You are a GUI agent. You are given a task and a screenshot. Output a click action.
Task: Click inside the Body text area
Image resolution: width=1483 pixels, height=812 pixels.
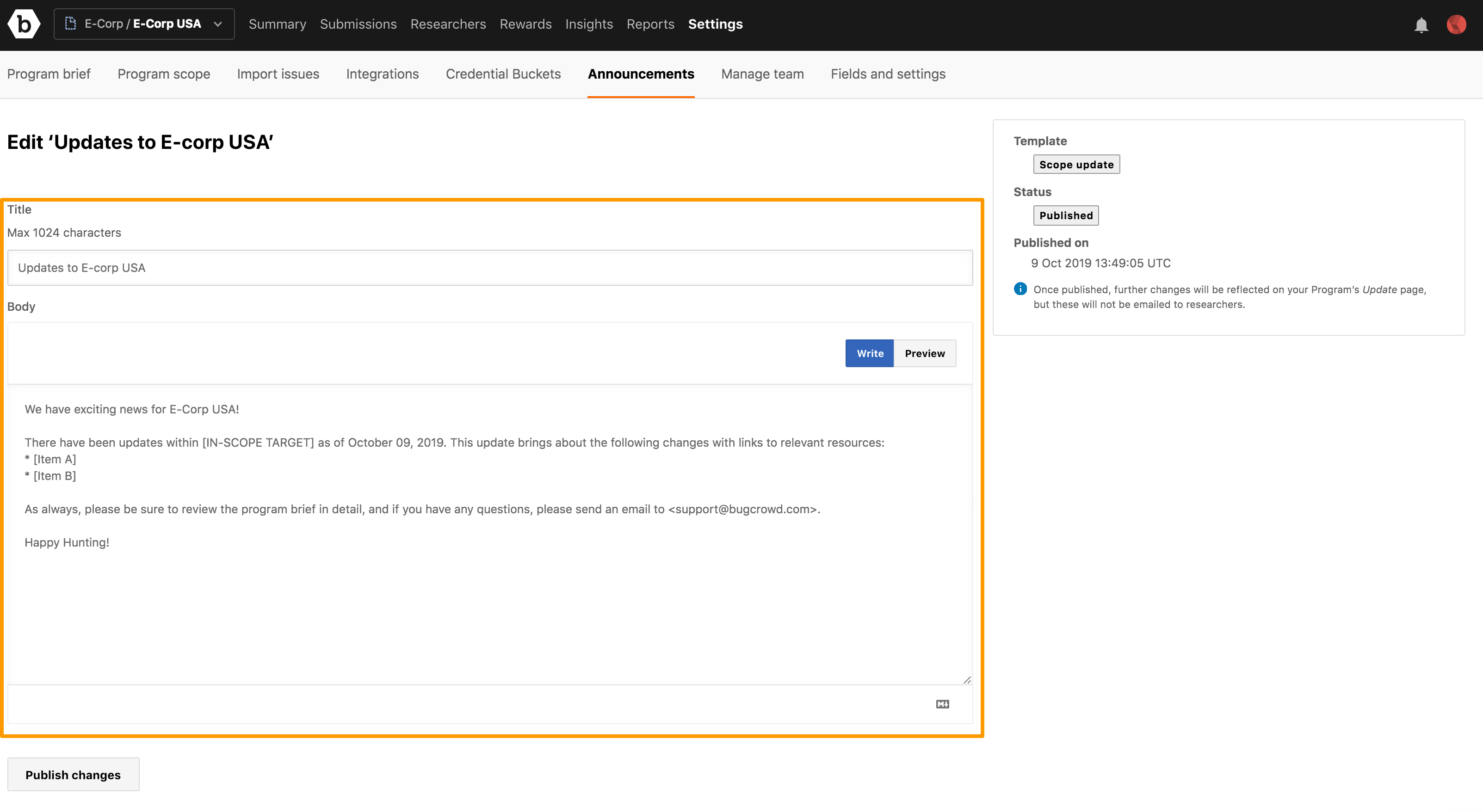point(490,535)
